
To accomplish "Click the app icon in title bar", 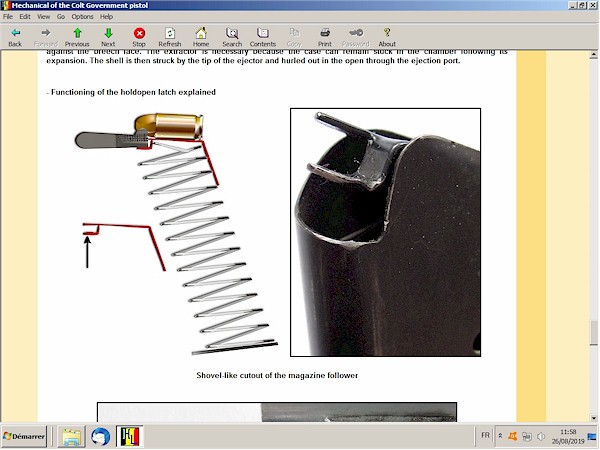I will tap(5, 5).
